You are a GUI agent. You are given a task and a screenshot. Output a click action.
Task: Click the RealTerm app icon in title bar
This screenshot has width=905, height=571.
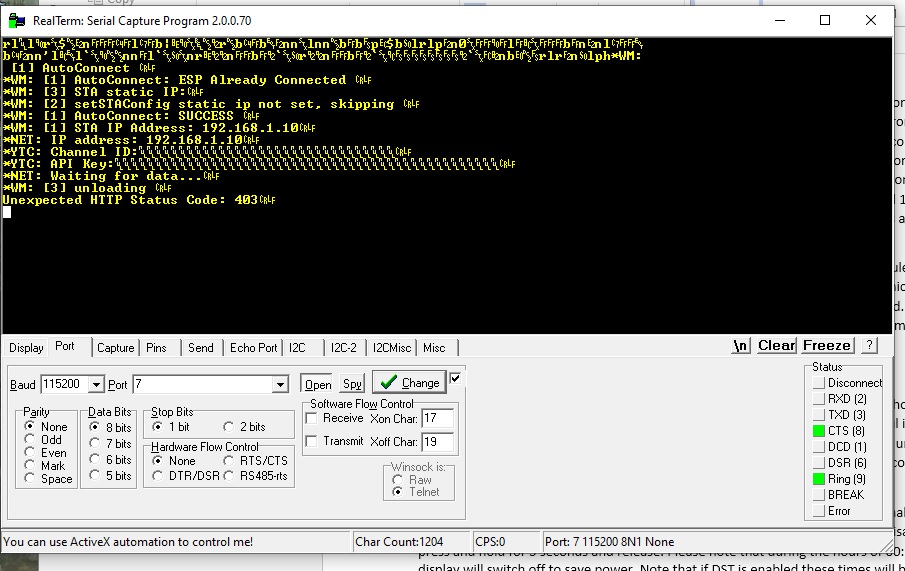16,20
